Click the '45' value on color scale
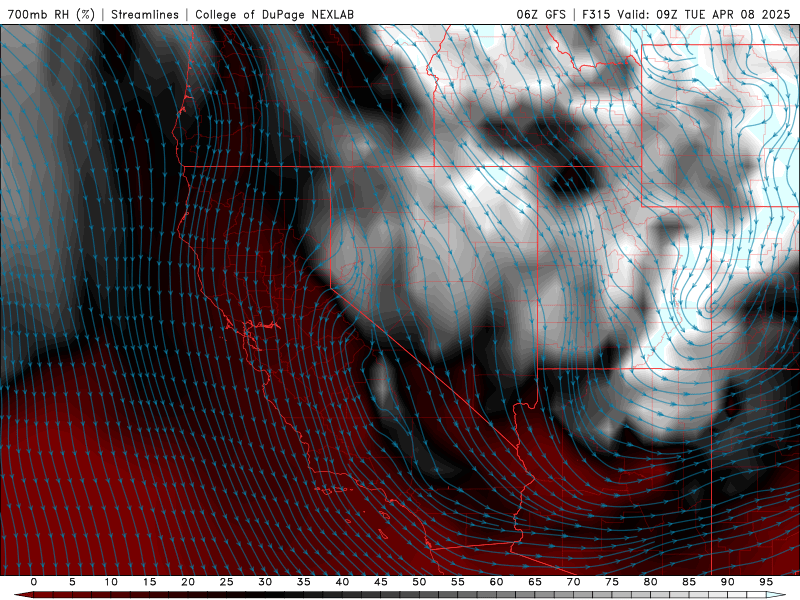Viewport: 800px width, 600px height. click(x=381, y=582)
